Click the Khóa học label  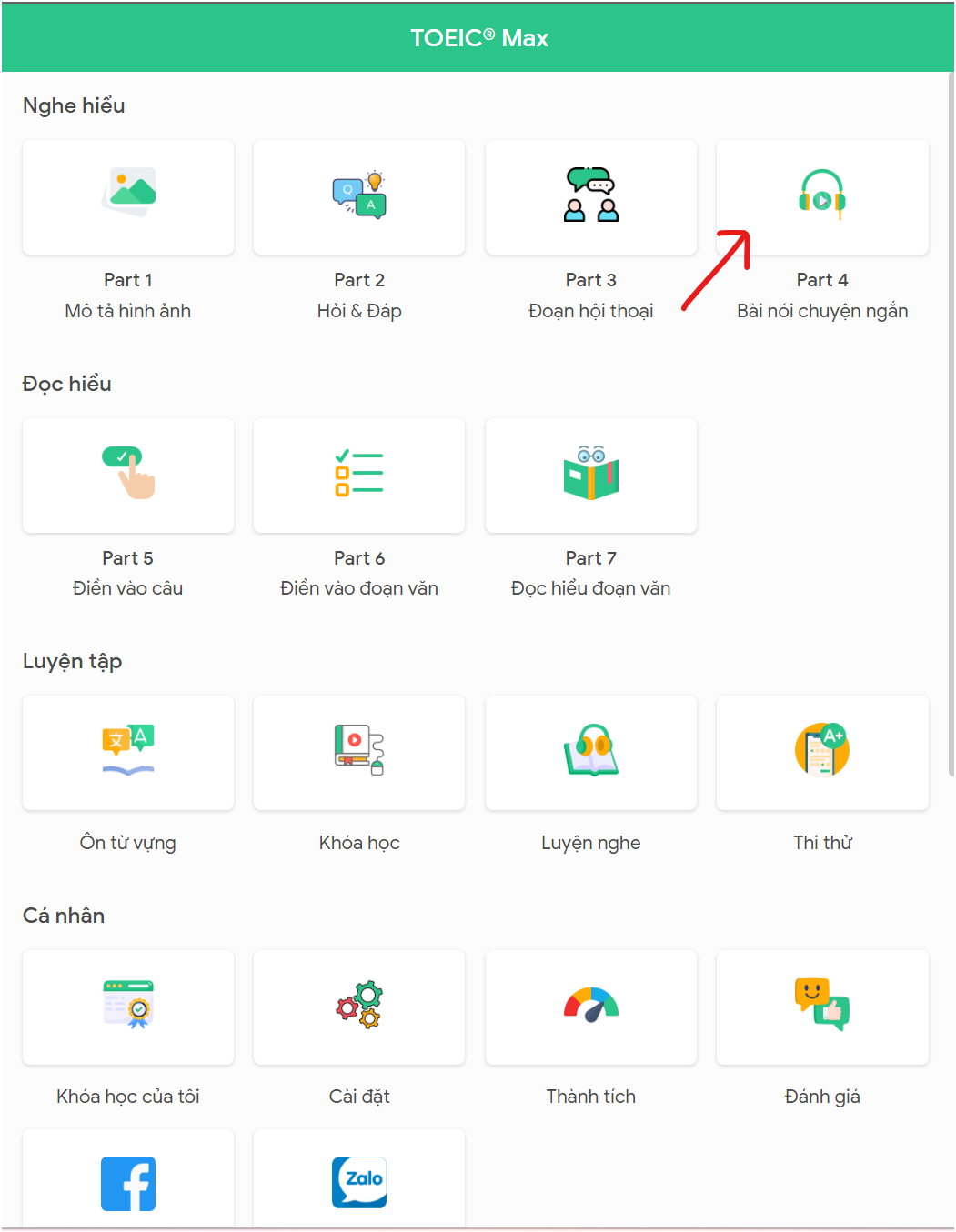click(359, 843)
